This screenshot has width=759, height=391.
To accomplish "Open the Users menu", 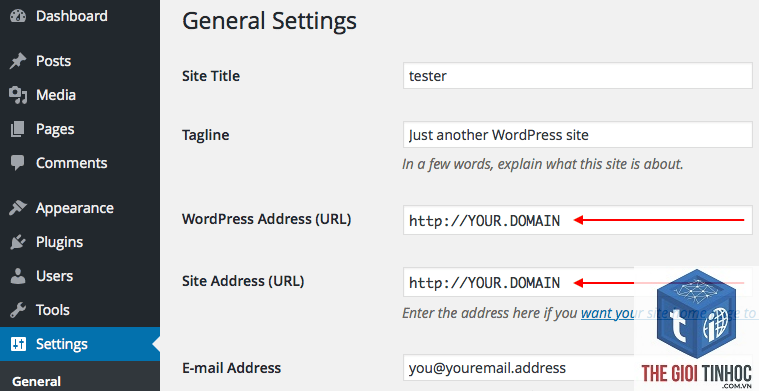I will pos(54,276).
